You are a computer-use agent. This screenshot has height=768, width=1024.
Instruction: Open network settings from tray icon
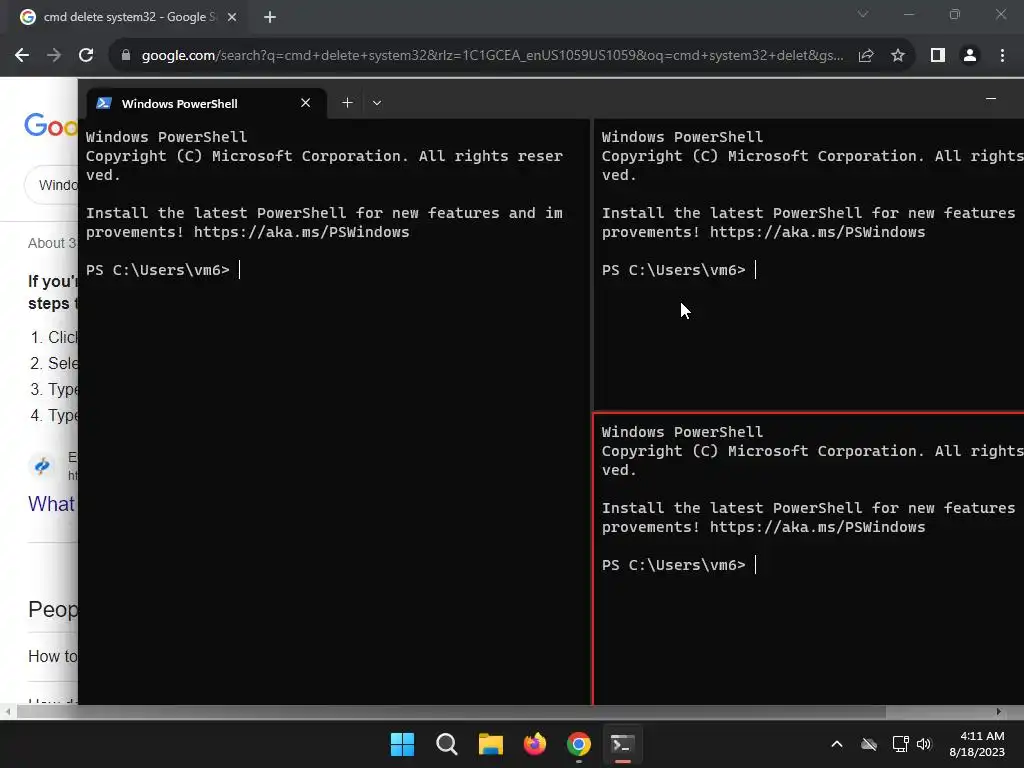coord(901,744)
